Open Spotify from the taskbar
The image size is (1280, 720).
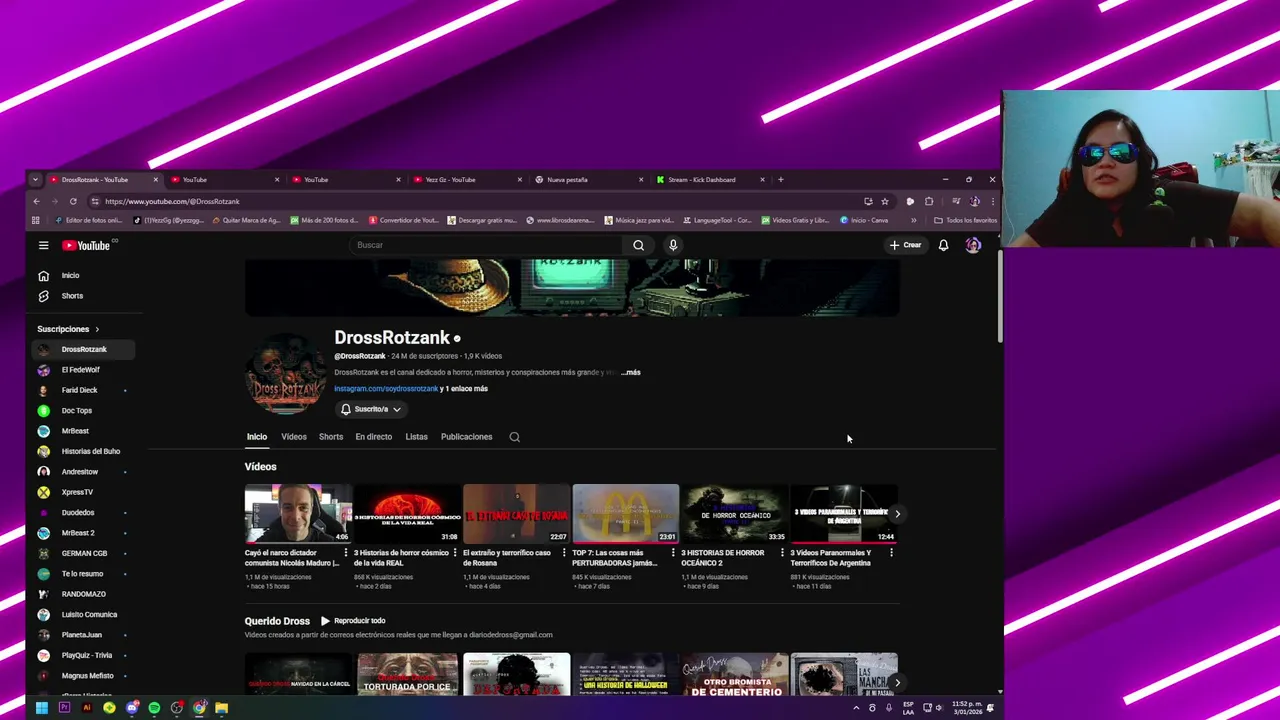(154, 708)
